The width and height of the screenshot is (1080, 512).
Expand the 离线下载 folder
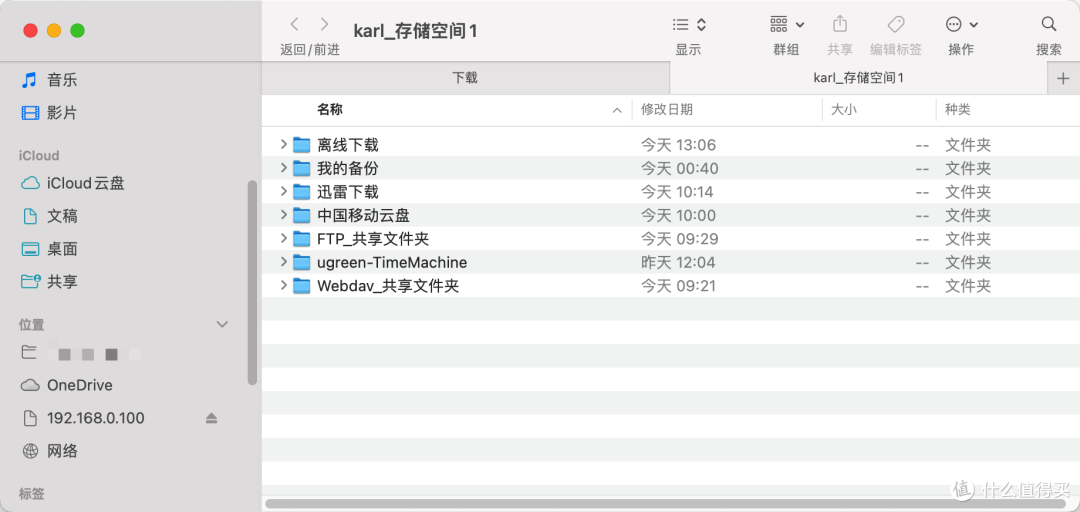[283, 145]
